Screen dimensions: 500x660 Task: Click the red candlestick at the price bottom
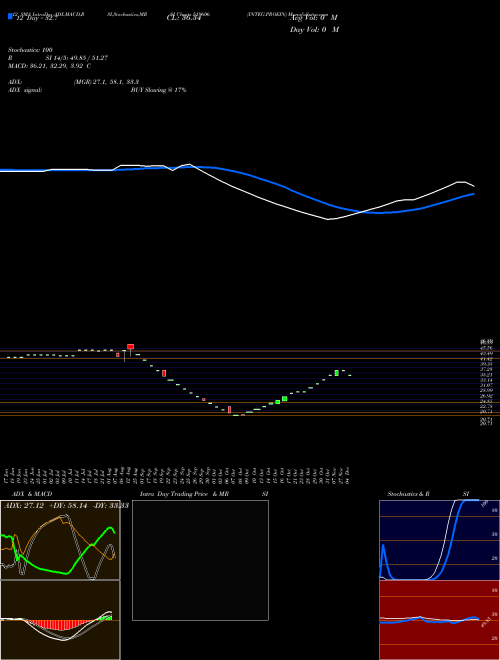tap(229, 410)
